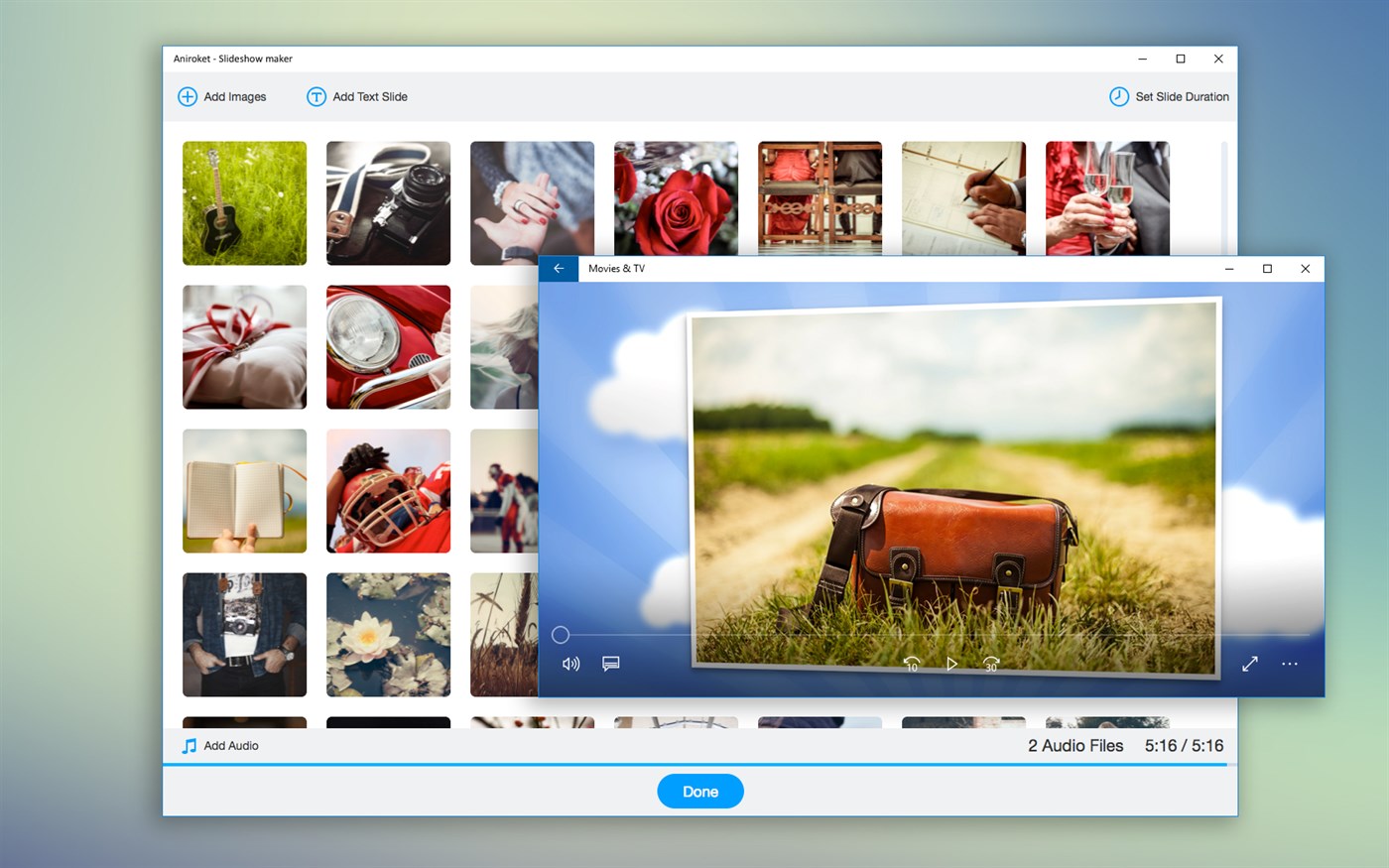Click the Add Images plus icon
The height and width of the screenshot is (868, 1389).
pos(187,96)
